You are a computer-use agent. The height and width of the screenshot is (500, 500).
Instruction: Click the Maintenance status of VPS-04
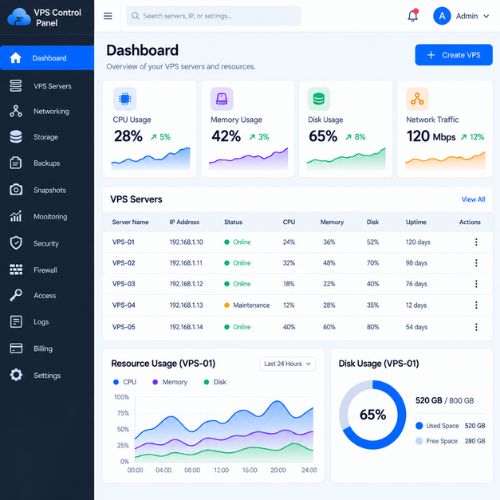coord(247,305)
